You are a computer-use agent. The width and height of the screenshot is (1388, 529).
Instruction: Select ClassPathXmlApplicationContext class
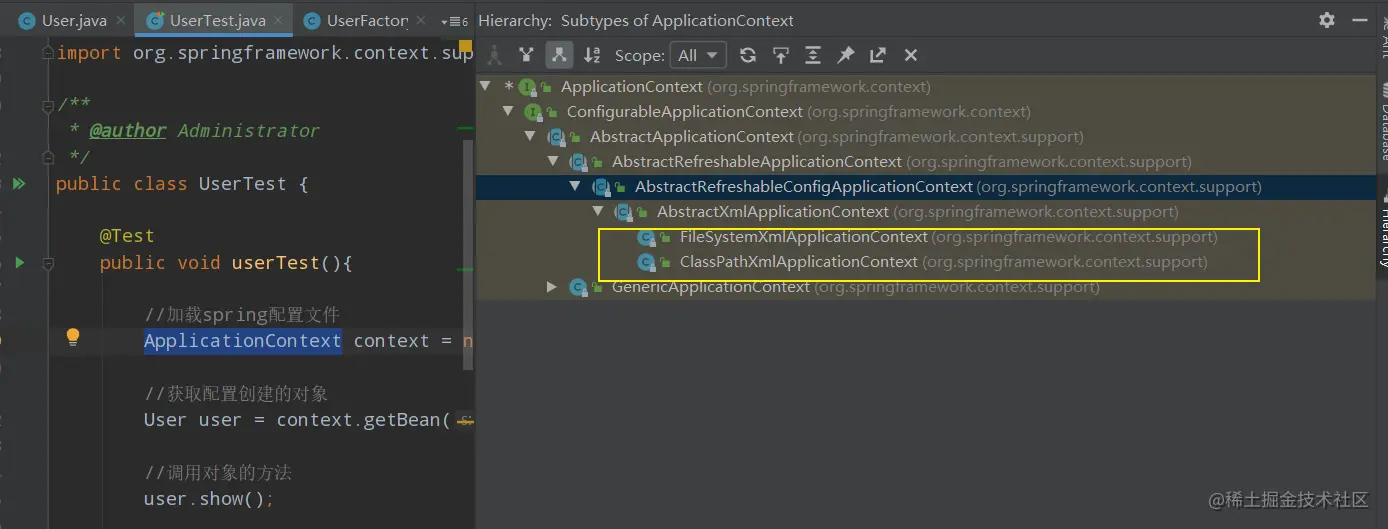coord(926,262)
